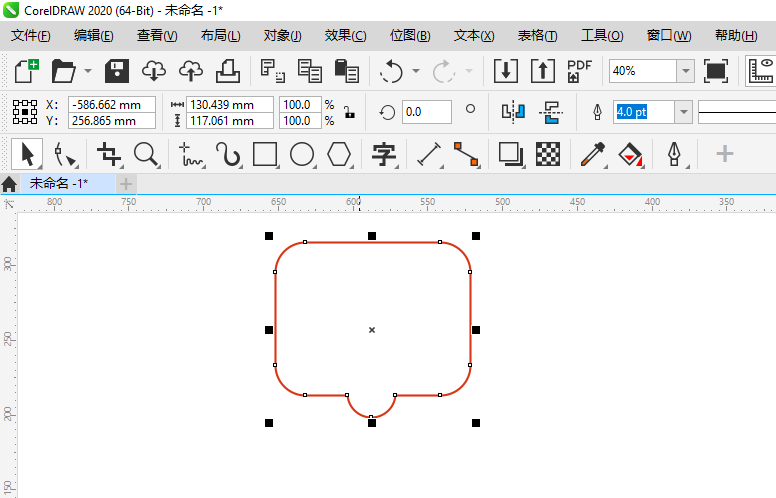Click the Welcome screen home button

point(9,184)
